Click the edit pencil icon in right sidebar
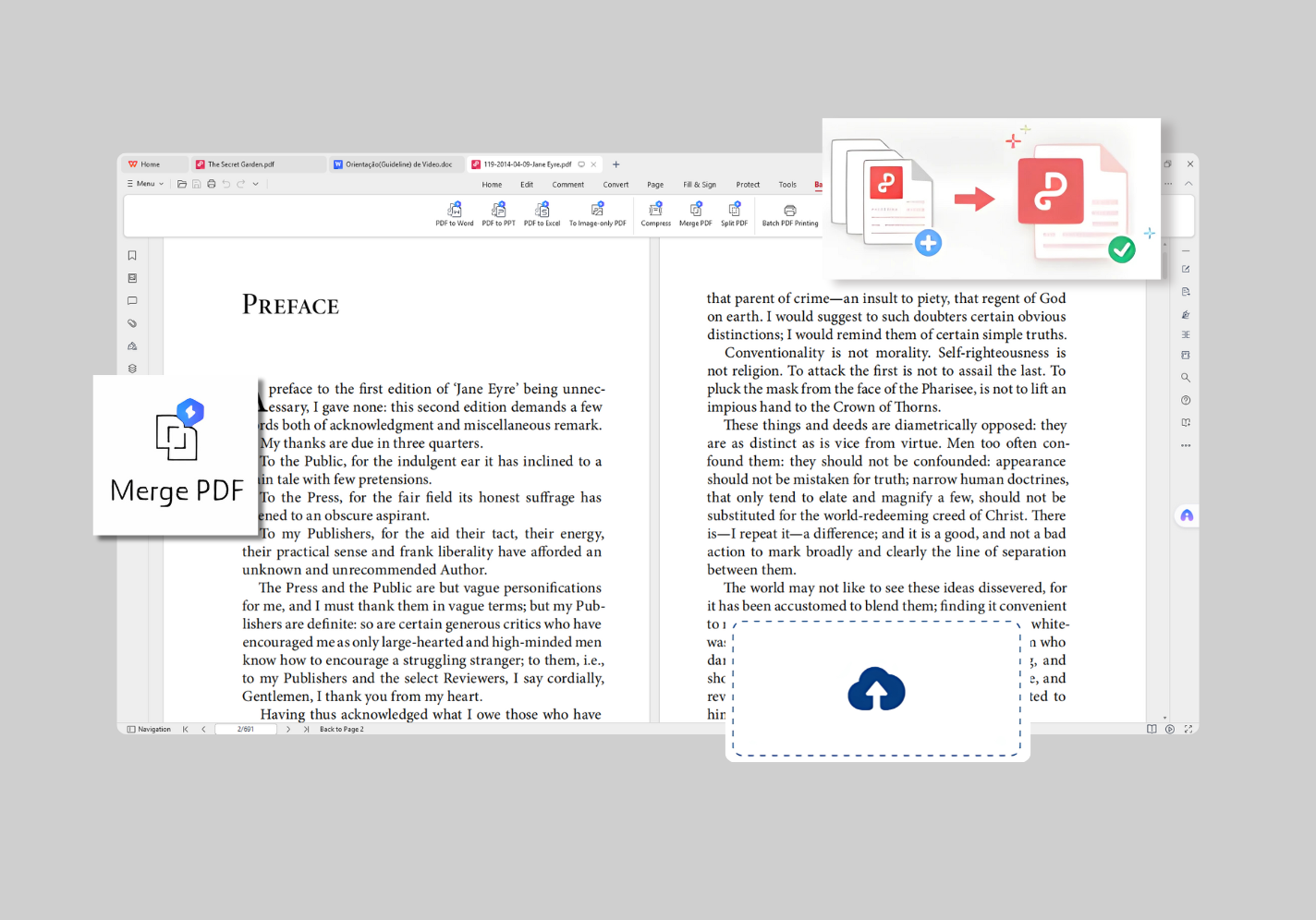This screenshot has width=1316, height=920. click(x=1186, y=270)
